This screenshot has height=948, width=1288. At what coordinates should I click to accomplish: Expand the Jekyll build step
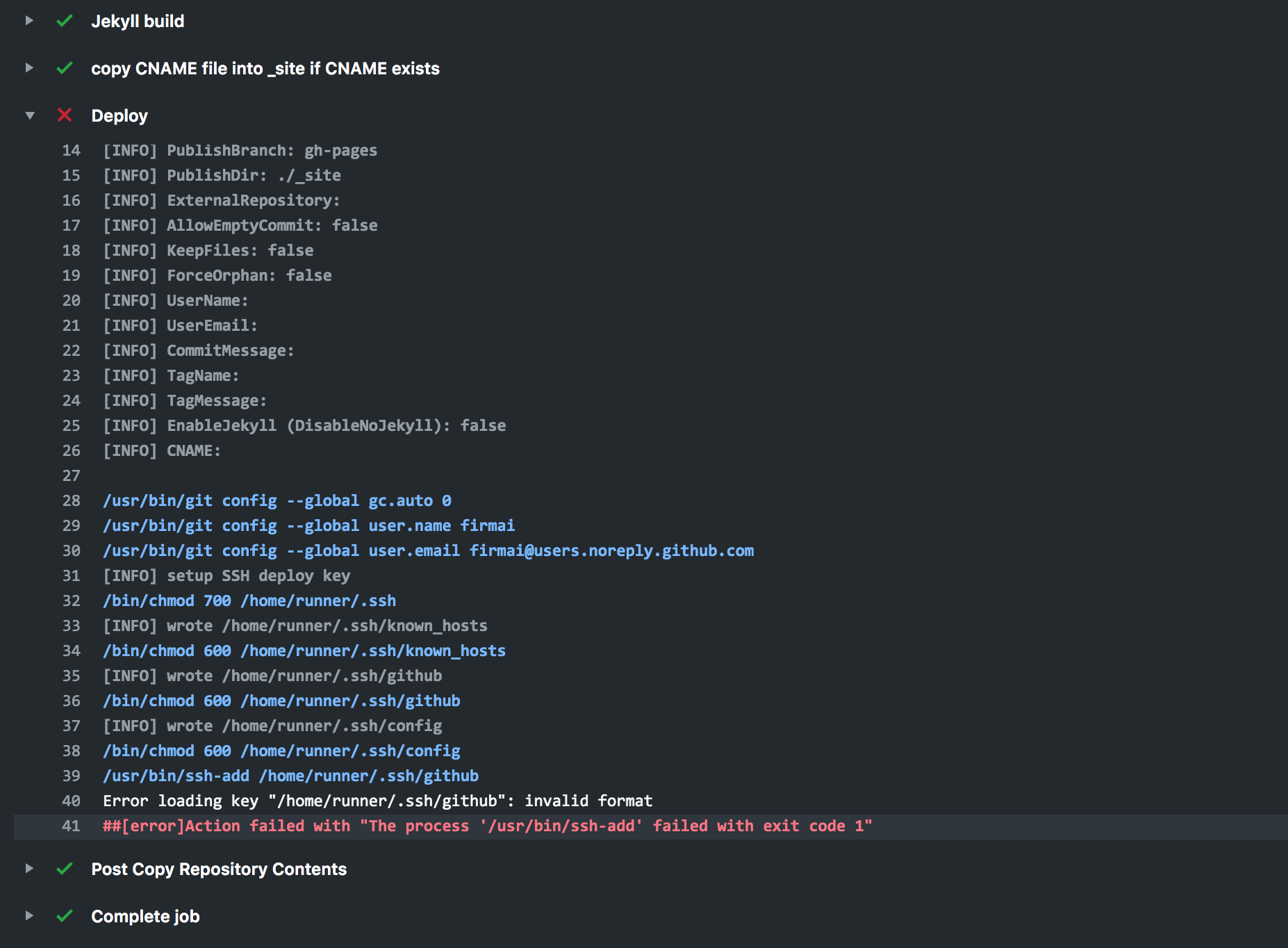click(x=29, y=22)
